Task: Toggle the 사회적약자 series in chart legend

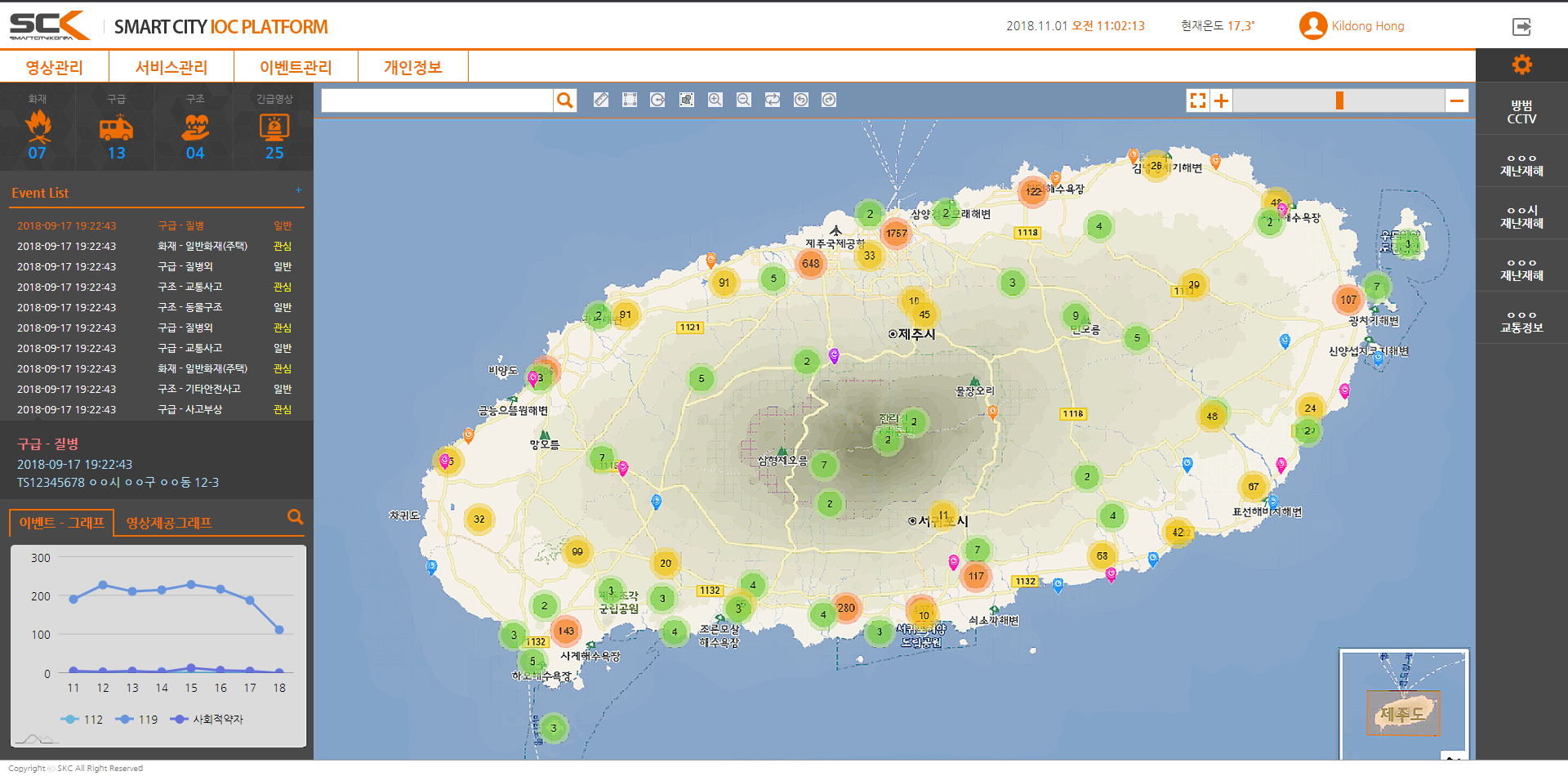Action: (x=207, y=720)
